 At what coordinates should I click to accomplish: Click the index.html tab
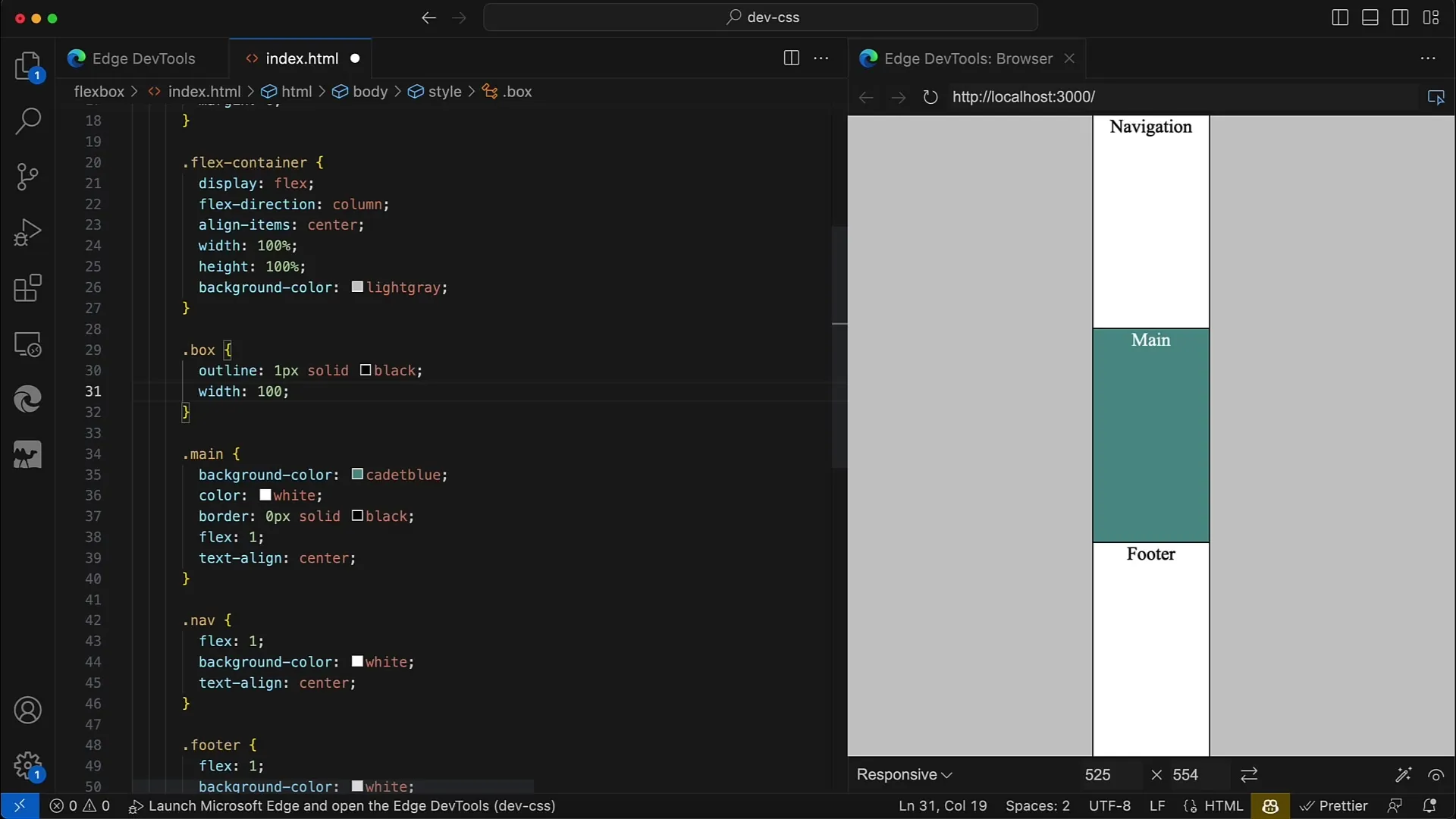point(302,58)
